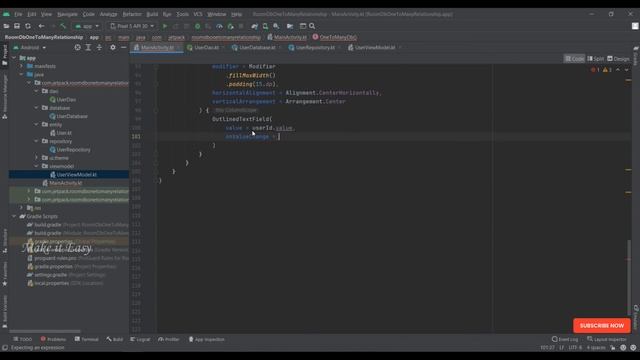Open the Navigate menu

click(67, 14)
